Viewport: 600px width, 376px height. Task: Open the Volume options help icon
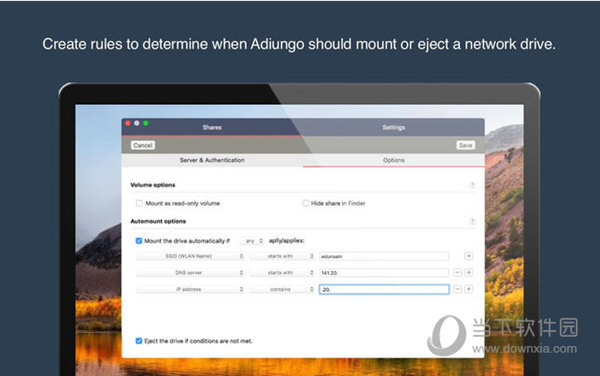click(x=472, y=185)
